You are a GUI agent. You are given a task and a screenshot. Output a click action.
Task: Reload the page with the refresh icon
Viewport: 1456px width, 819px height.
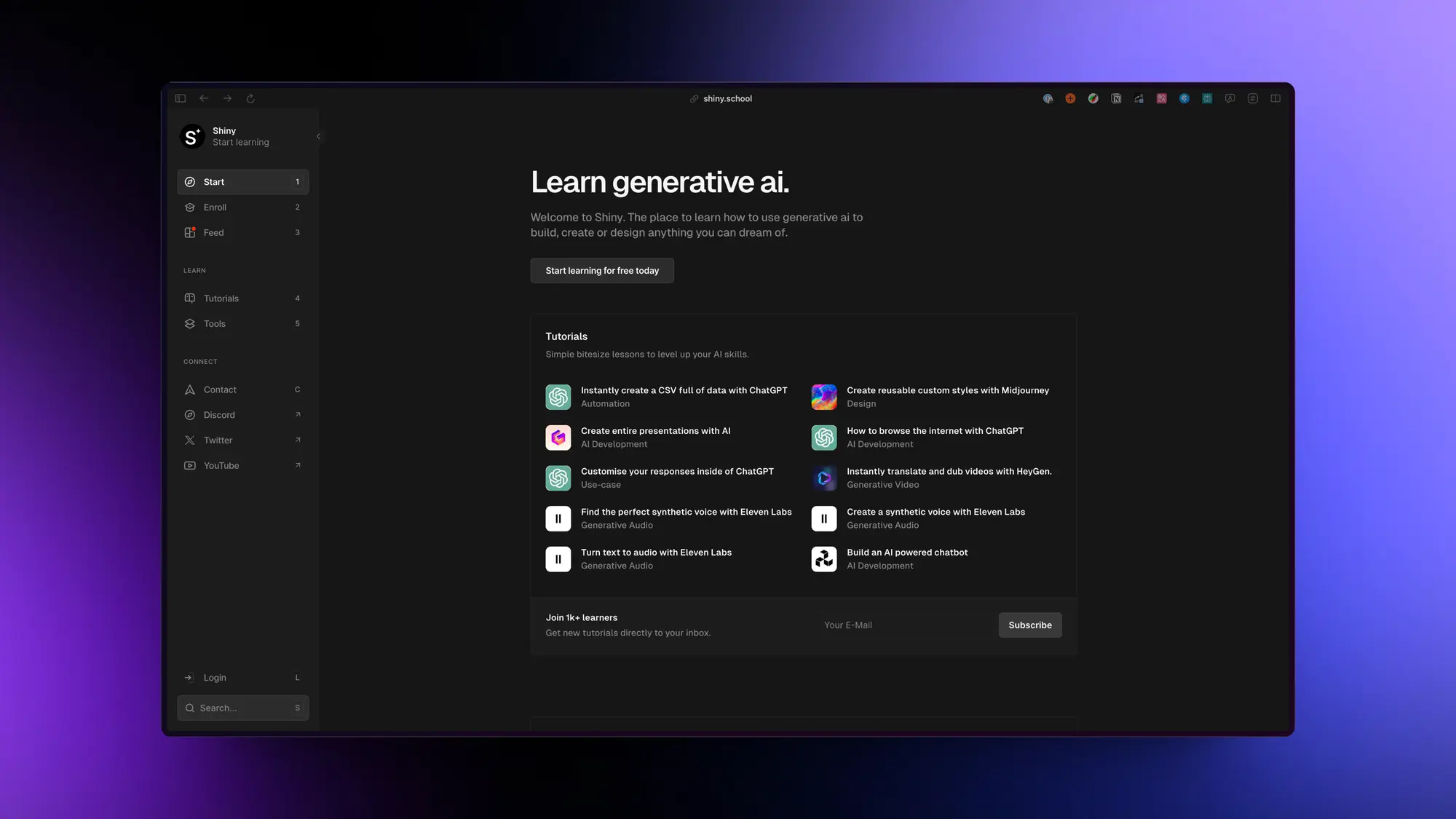[250, 98]
